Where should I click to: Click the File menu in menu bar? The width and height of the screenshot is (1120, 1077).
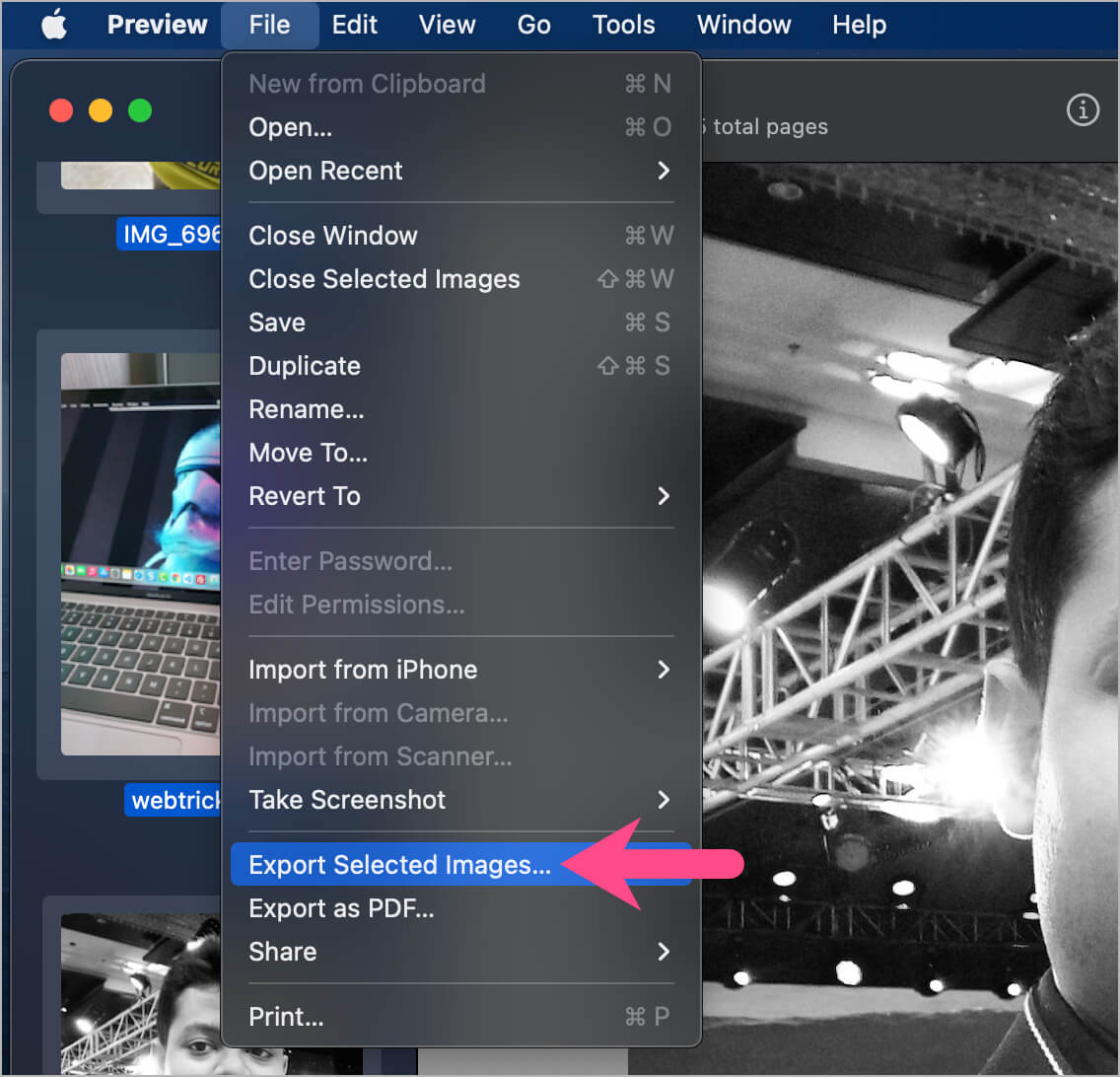pos(269,25)
